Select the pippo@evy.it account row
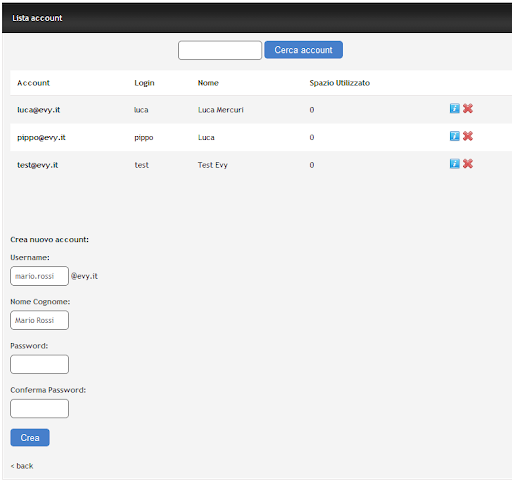512x481 pixels. pyautogui.click(x=261, y=137)
